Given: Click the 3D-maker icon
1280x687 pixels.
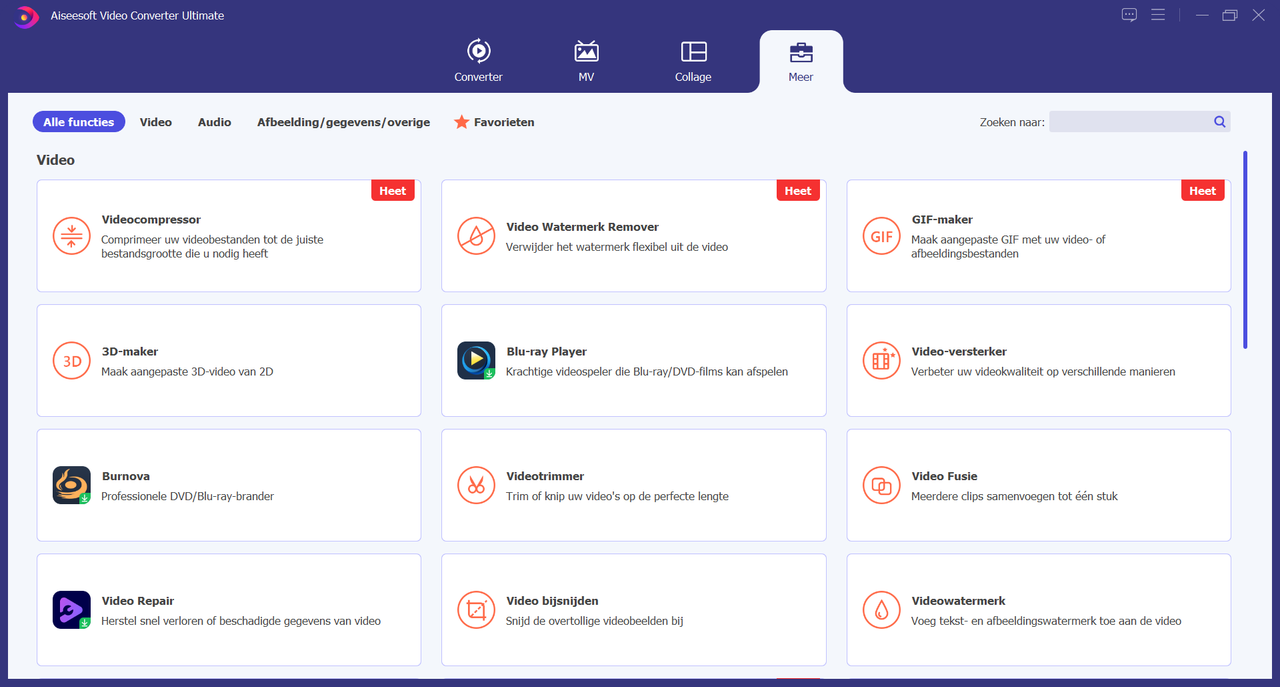Looking at the screenshot, I should pos(72,361).
